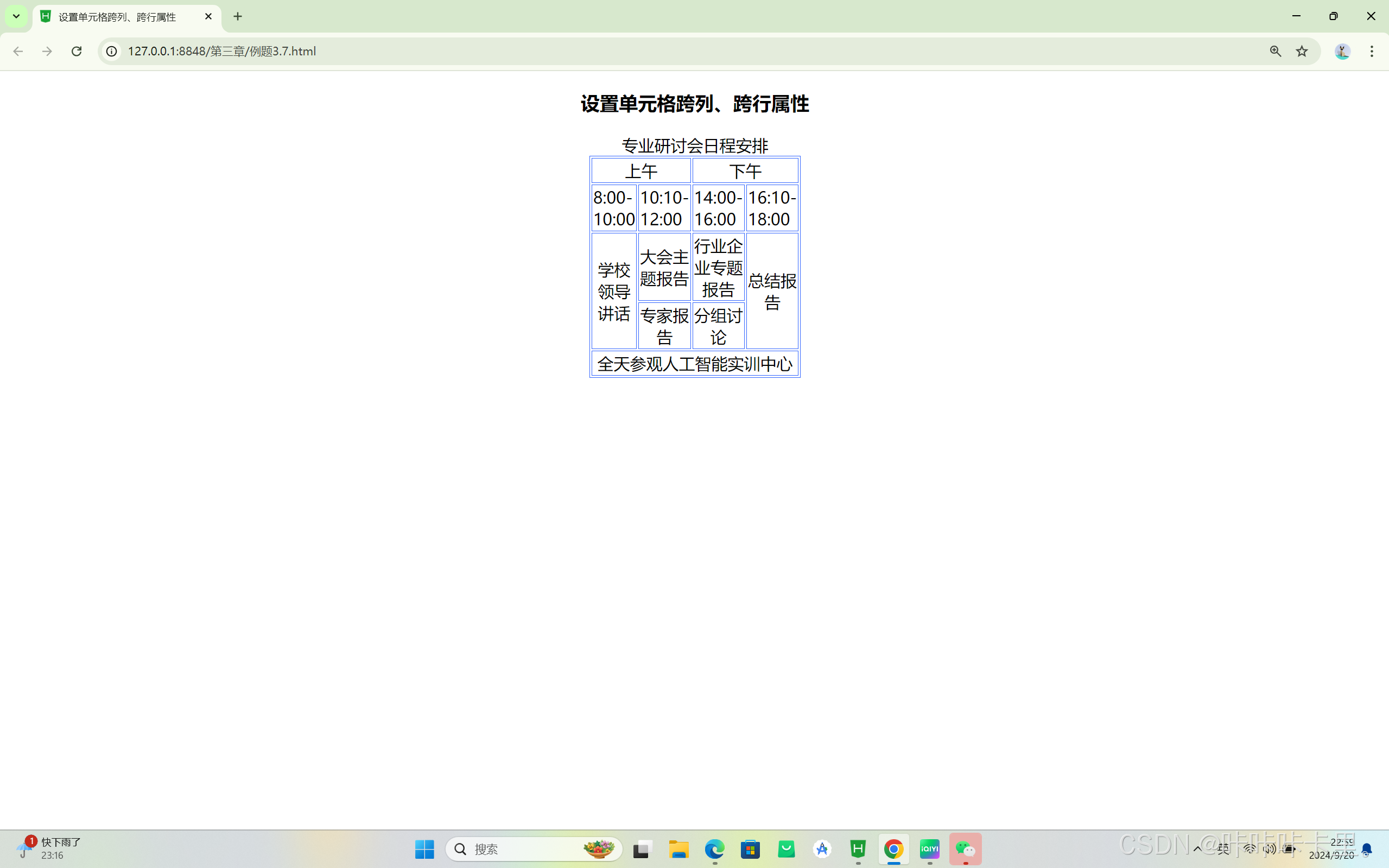Click the 总结报告 table cell
The image size is (1389, 868).
[772, 291]
